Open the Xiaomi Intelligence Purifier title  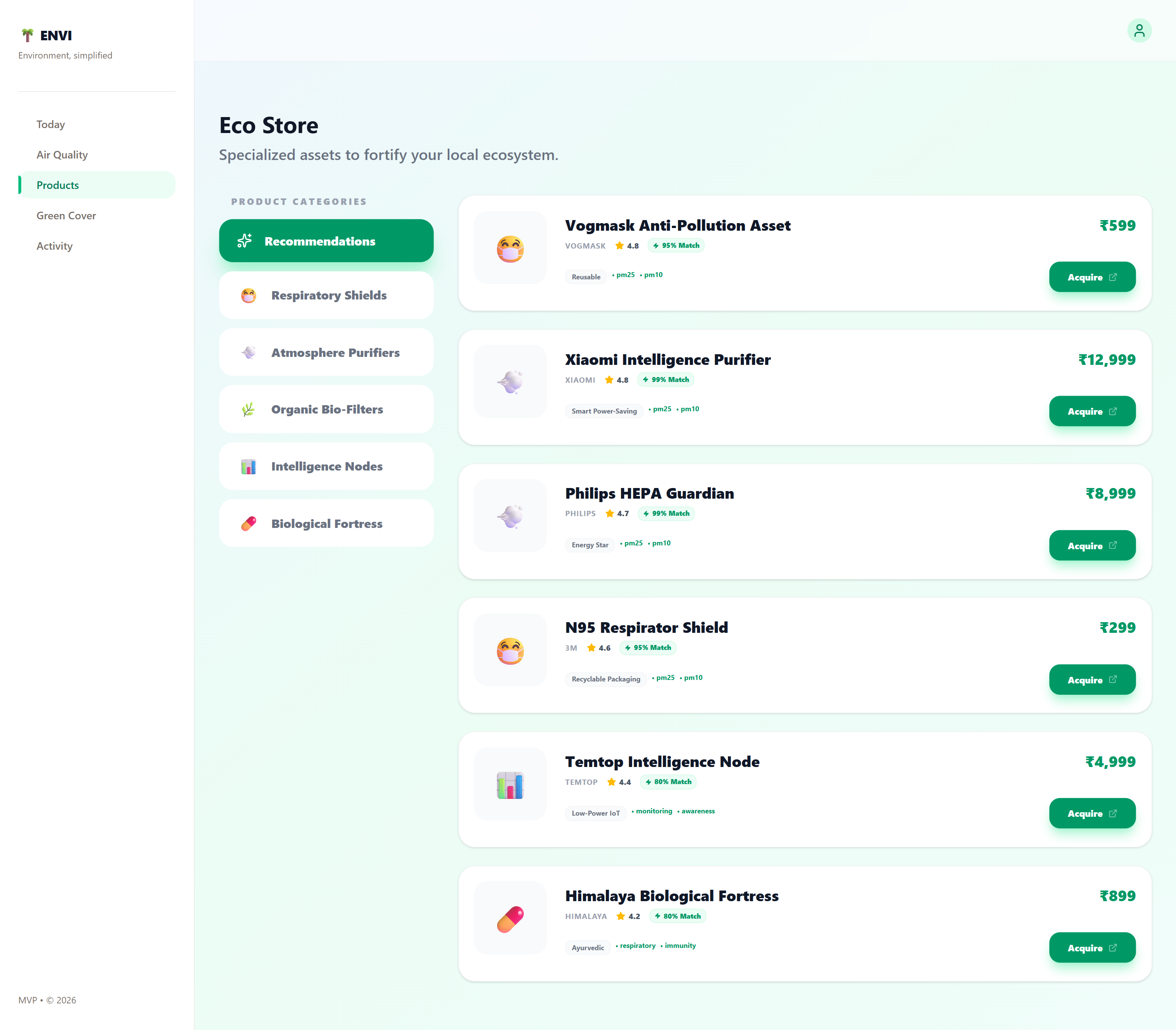(667, 360)
